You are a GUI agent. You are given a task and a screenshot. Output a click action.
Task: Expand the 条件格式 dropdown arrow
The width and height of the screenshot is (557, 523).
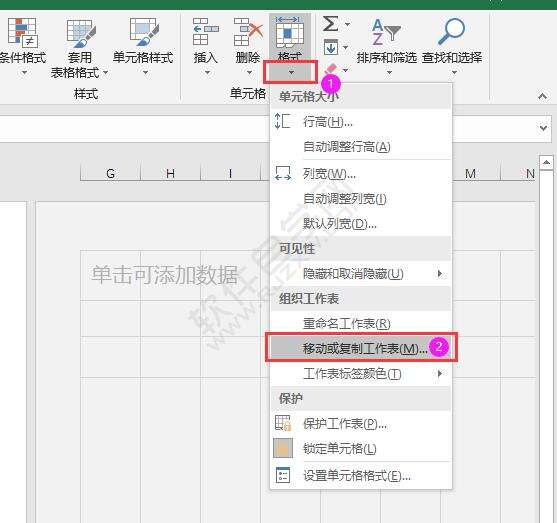24,73
